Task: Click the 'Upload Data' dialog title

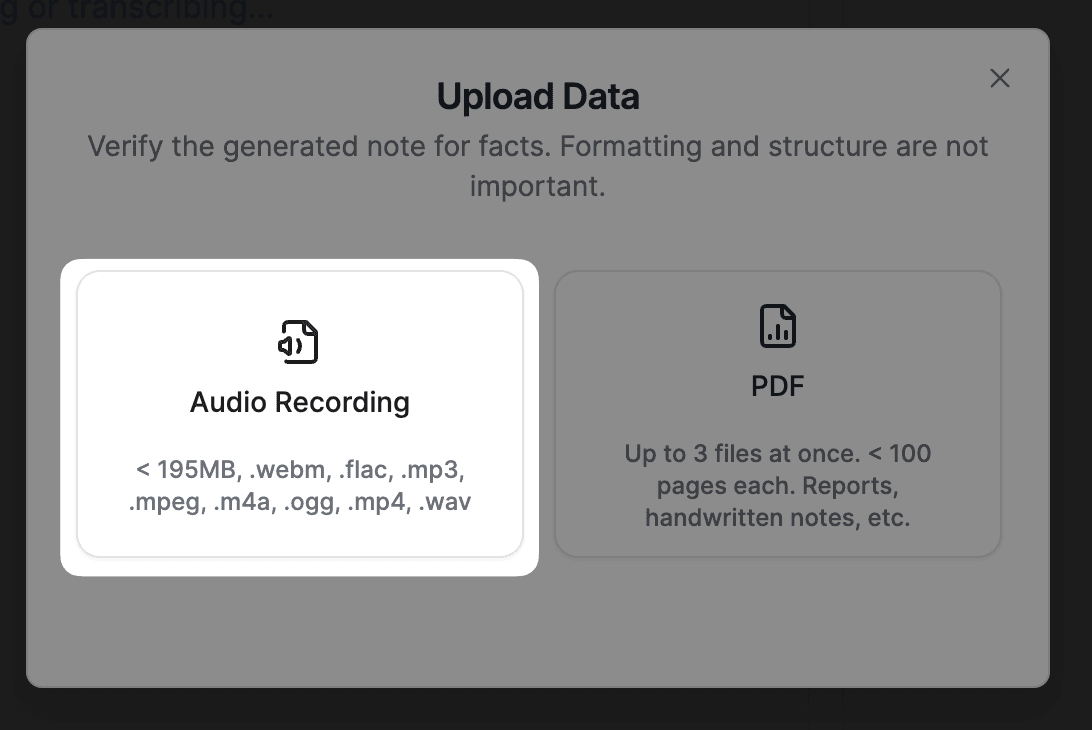Action: pos(538,96)
